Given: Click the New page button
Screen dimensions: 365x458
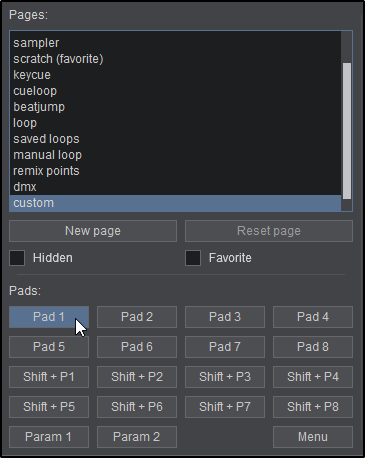Looking at the screenshot, I should click(x=93, y=231).
